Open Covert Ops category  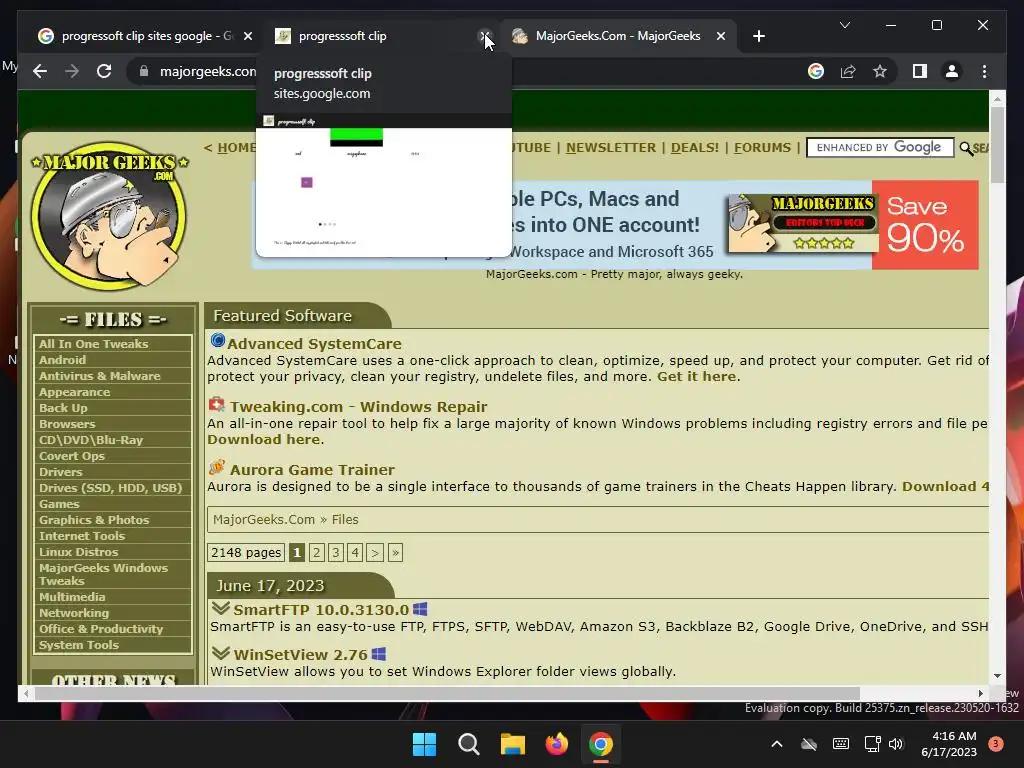71,456
